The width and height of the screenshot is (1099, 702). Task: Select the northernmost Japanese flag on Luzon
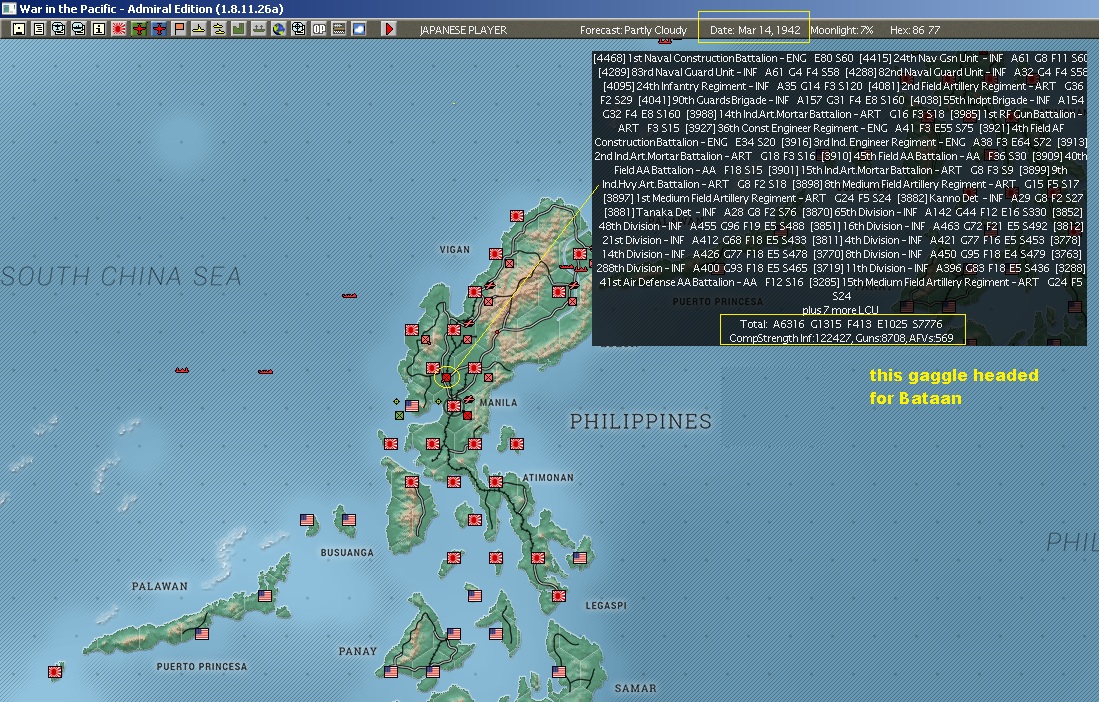tap(517, 216)
